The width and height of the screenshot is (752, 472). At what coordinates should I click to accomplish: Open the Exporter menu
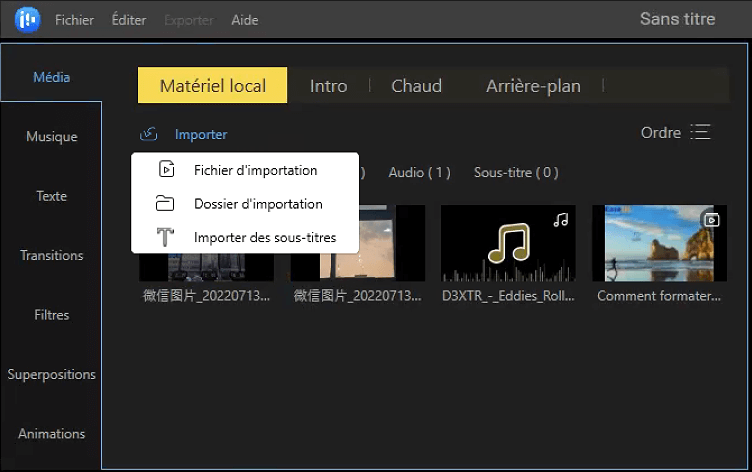[x=188, y=20]
